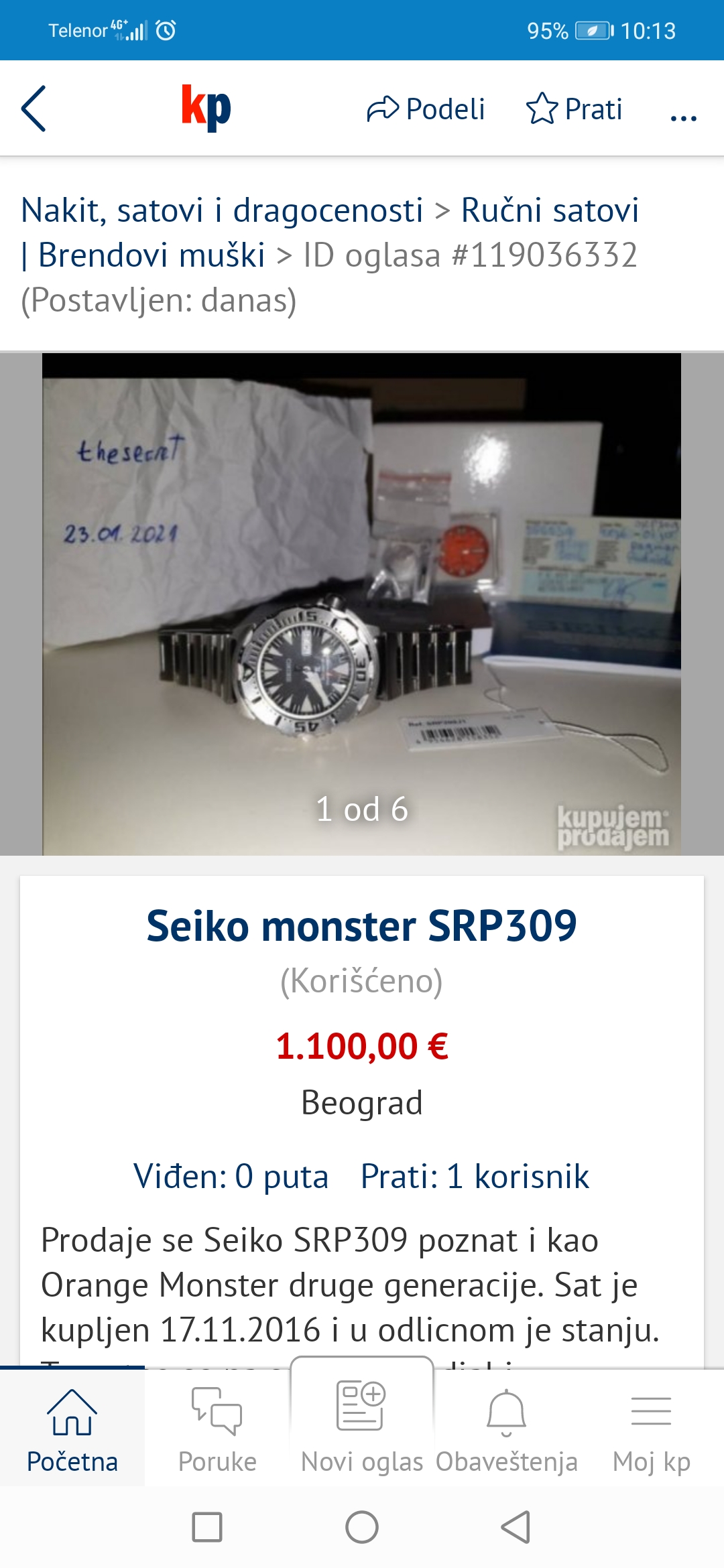
Task: Open Ručni satovi Brendovi muški category
Action: [330, 233]
